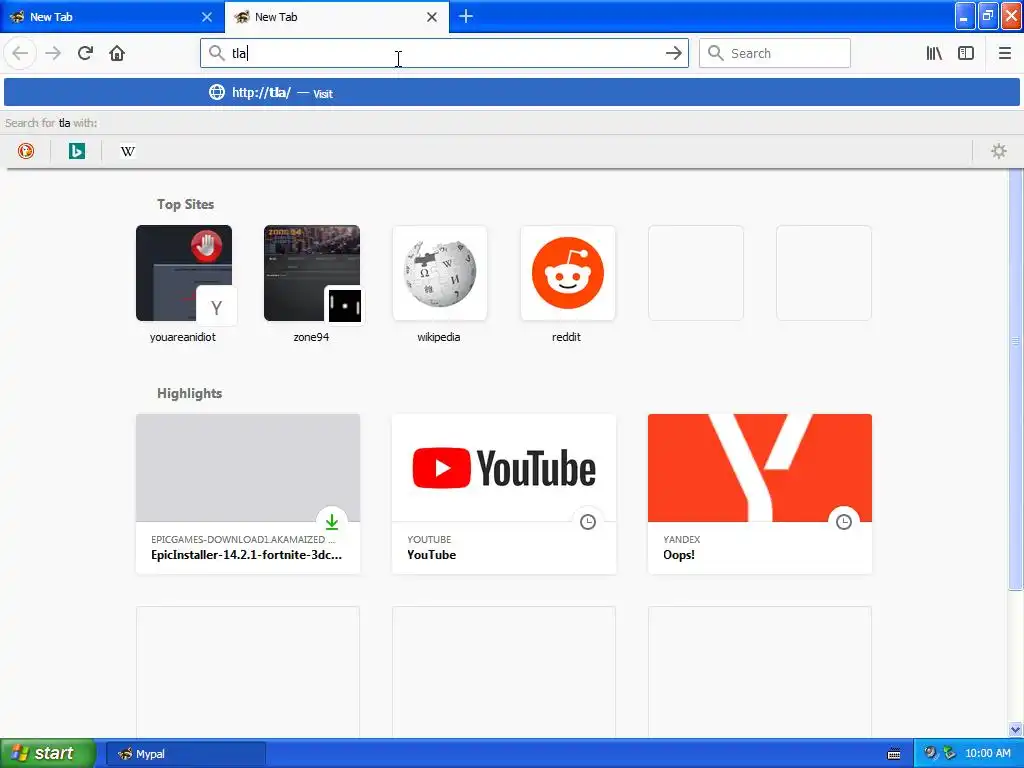The width and height of the screenshot is (1024, 768).
Task: Click the system tray clock 10:00 AM
Action: [x=987, y=754]
